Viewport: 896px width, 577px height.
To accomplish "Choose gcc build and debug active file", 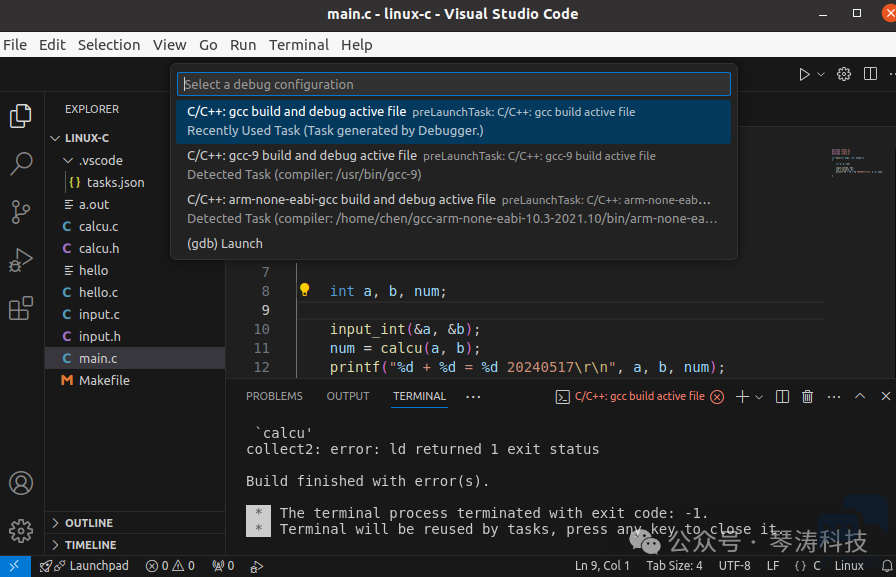I will pyautogui.click(x=454, y=122).
